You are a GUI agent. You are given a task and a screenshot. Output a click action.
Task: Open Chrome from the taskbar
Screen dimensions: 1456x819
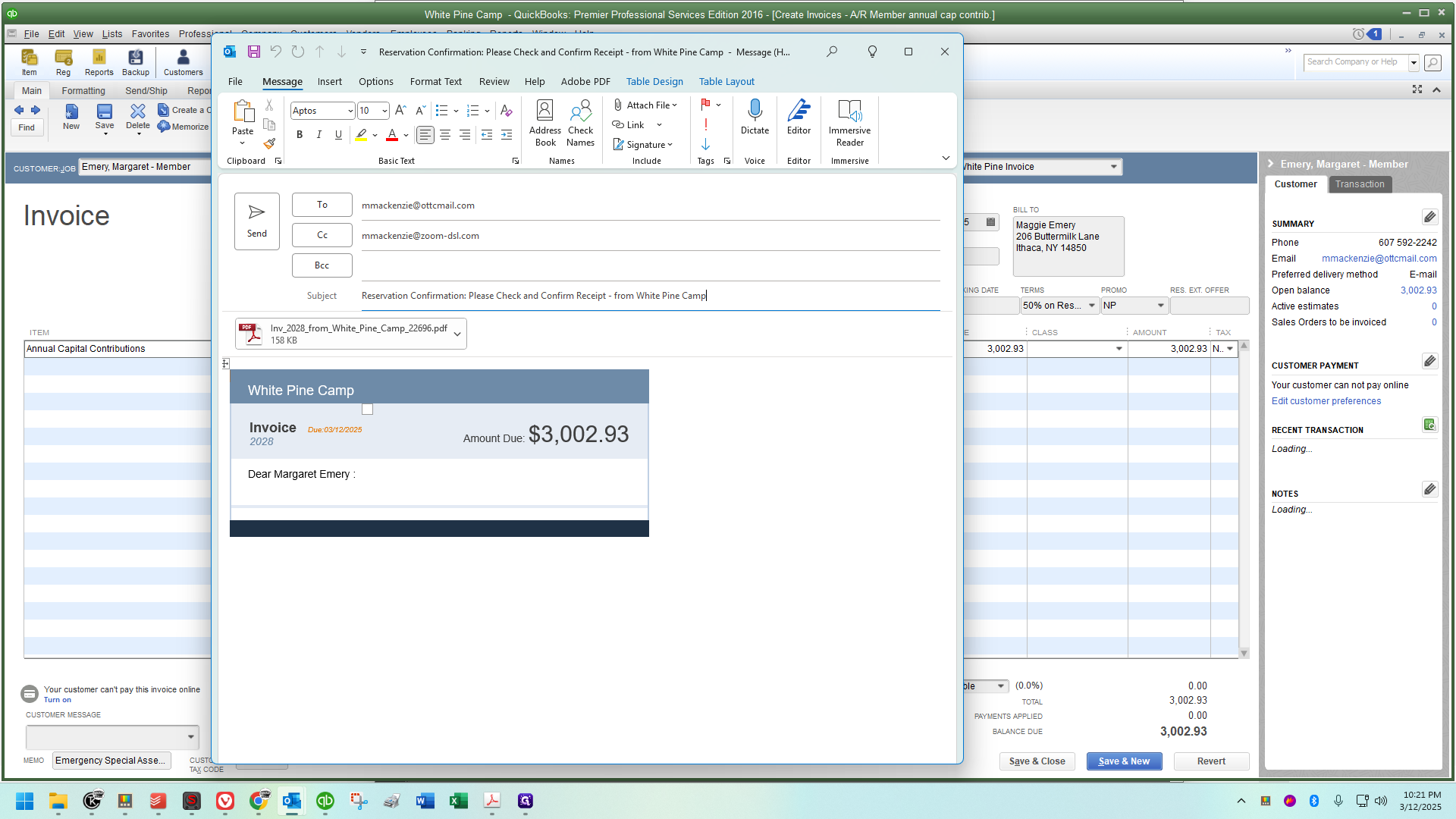tap(259, 801)
